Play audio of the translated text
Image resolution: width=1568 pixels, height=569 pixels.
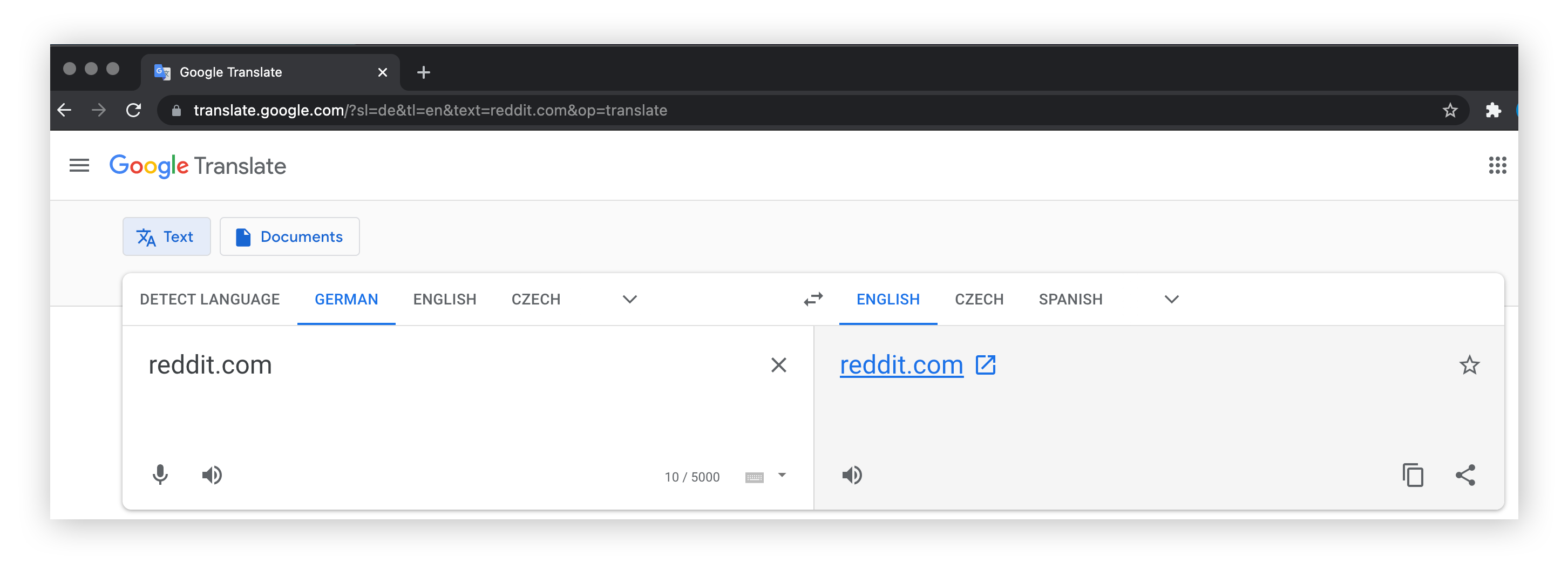[x=852, y=475]
